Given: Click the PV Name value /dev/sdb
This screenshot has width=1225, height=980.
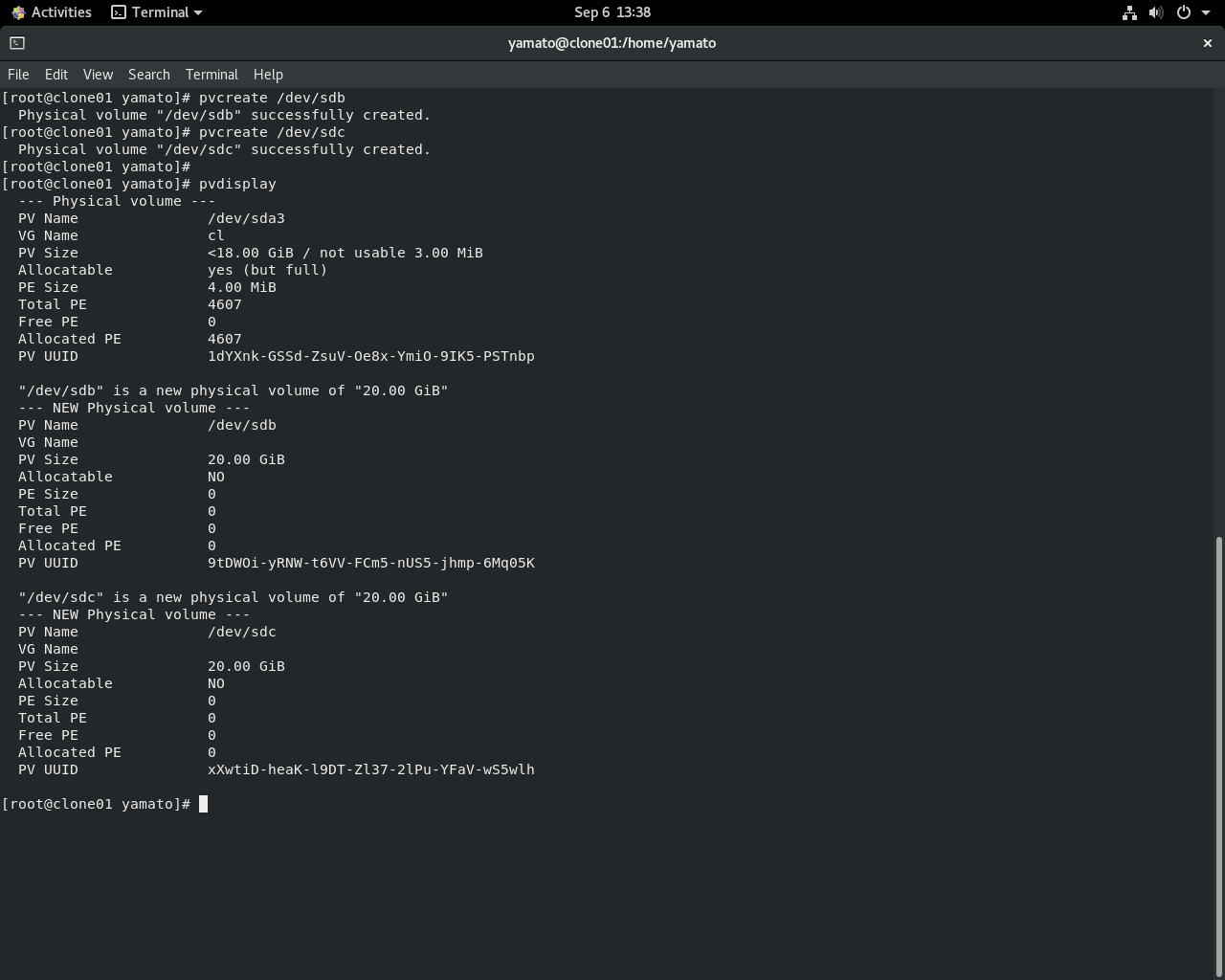Looking at the screenshot, I should [x=242, y=425].
